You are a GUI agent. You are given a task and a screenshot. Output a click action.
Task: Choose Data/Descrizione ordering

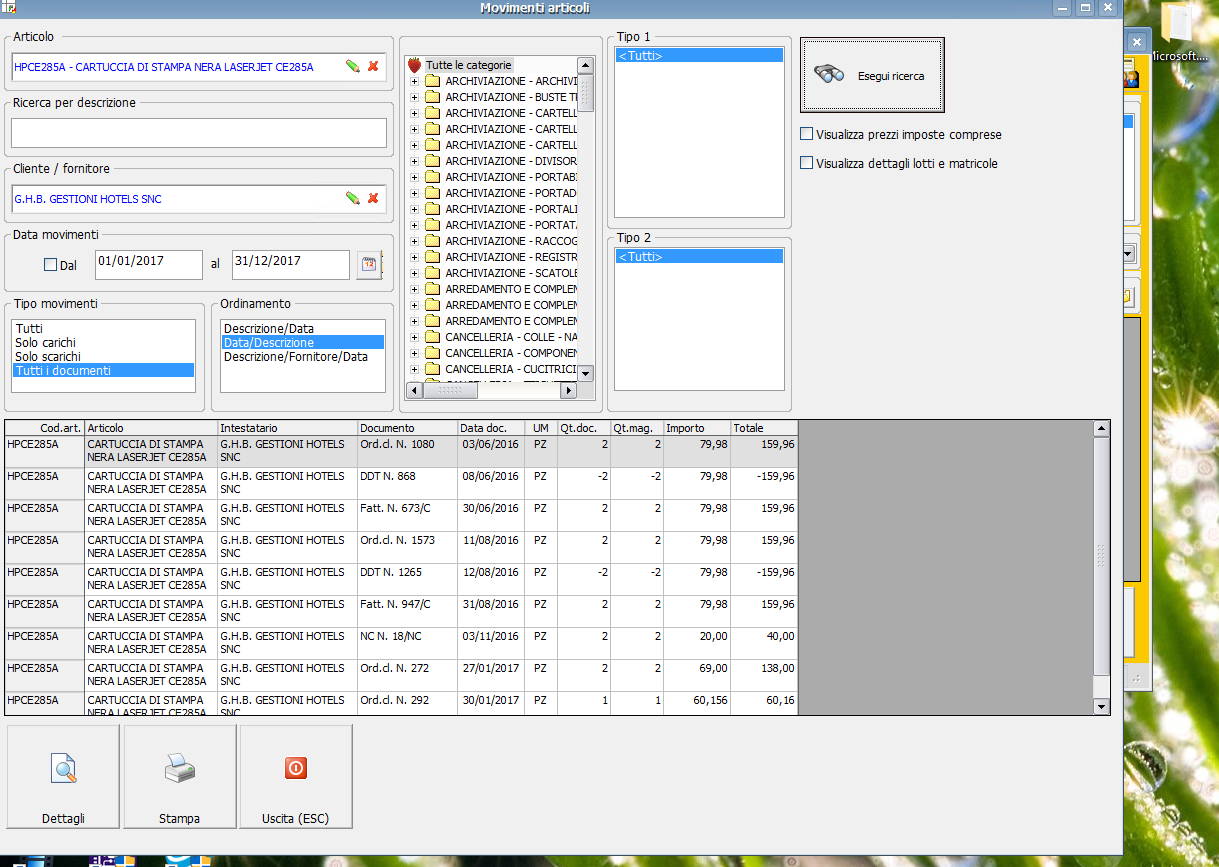pyautogui.click(x=302, y=342)
